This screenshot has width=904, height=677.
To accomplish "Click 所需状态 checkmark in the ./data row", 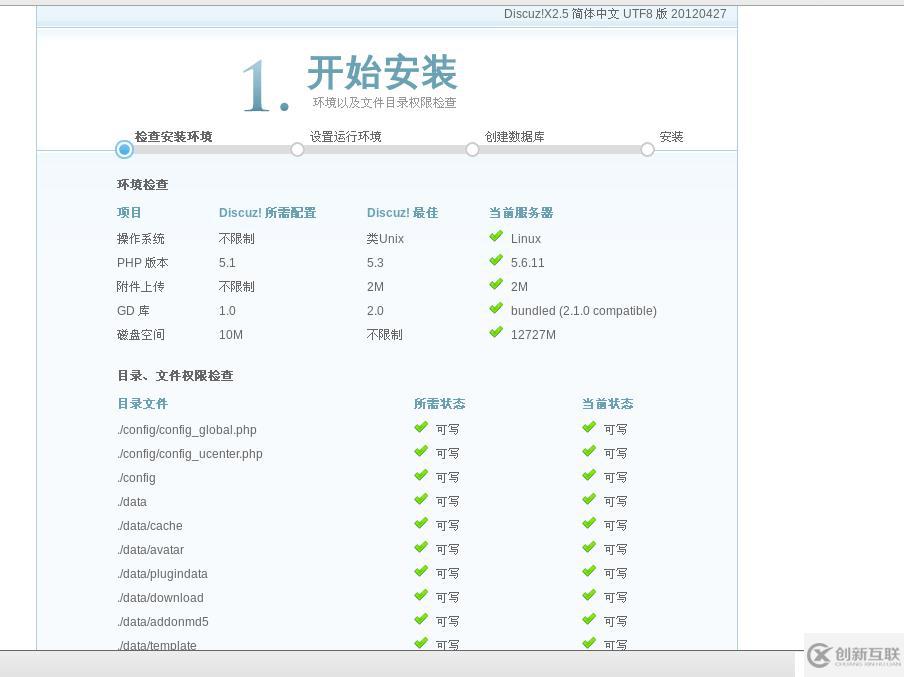I will pos(421,499).
